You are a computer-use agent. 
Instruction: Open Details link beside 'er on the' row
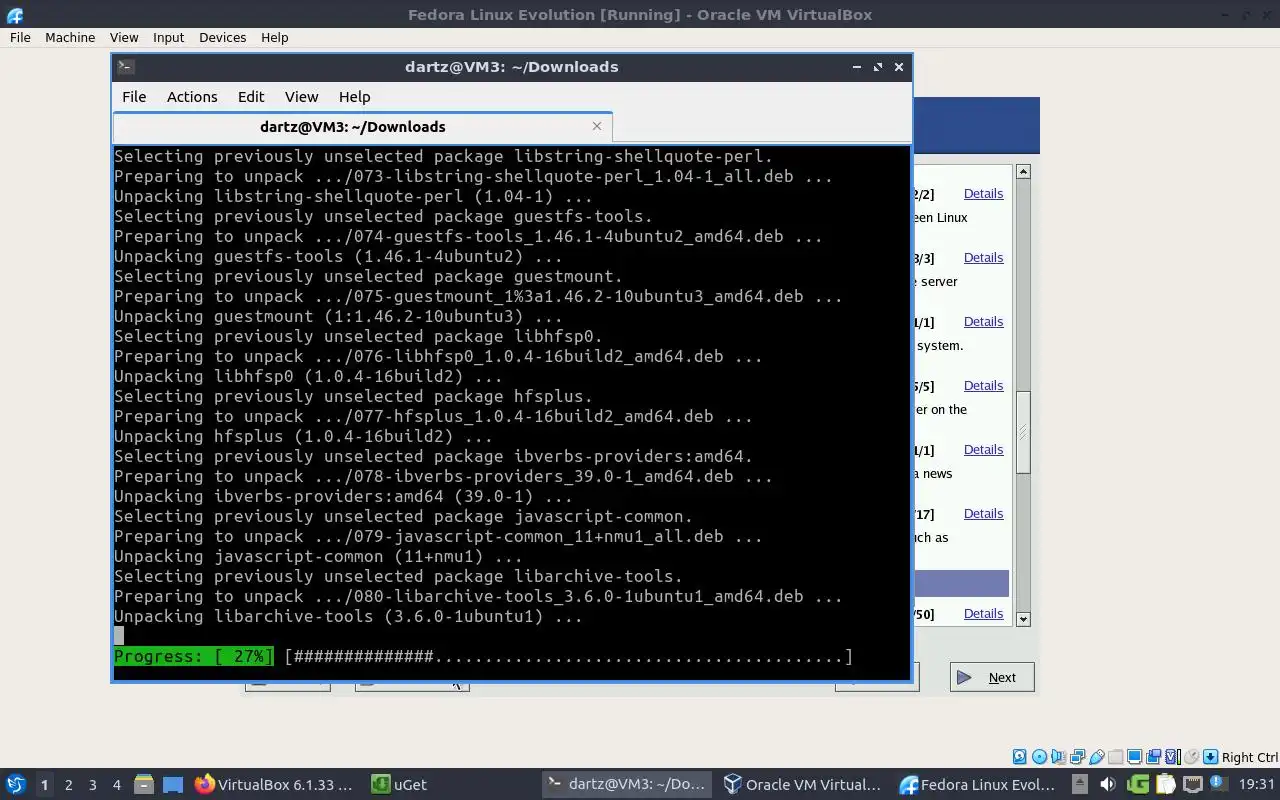pyautogui.click(x=983, y=386)
